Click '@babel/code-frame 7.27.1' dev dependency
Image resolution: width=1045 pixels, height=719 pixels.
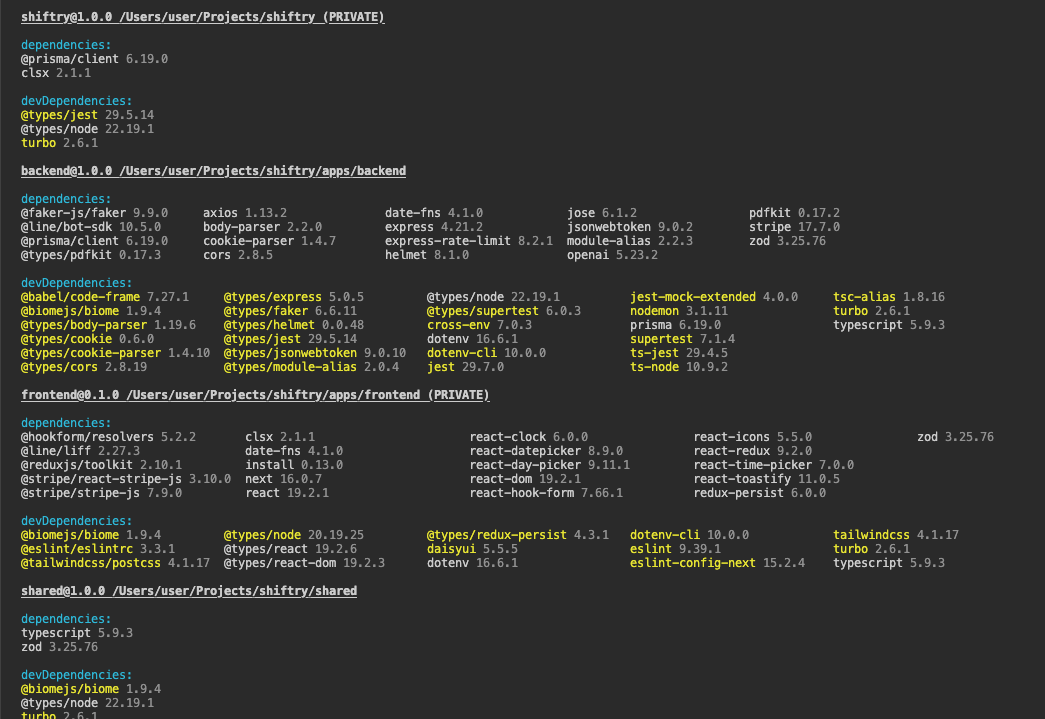pyautogui.click(x=105, y=297)
